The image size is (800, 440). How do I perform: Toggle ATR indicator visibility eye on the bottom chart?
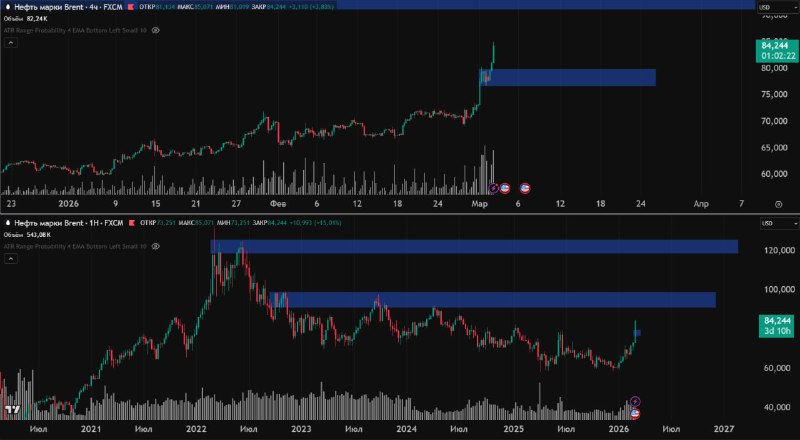(x=155, y=245)
